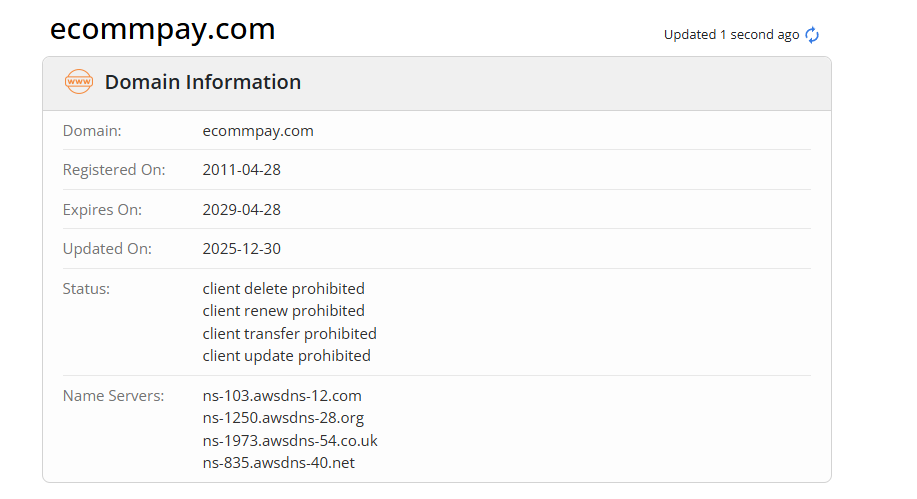Click the client transfer prohibited status
This screenshot has width=917, height=499.
[x=289, y=333]
